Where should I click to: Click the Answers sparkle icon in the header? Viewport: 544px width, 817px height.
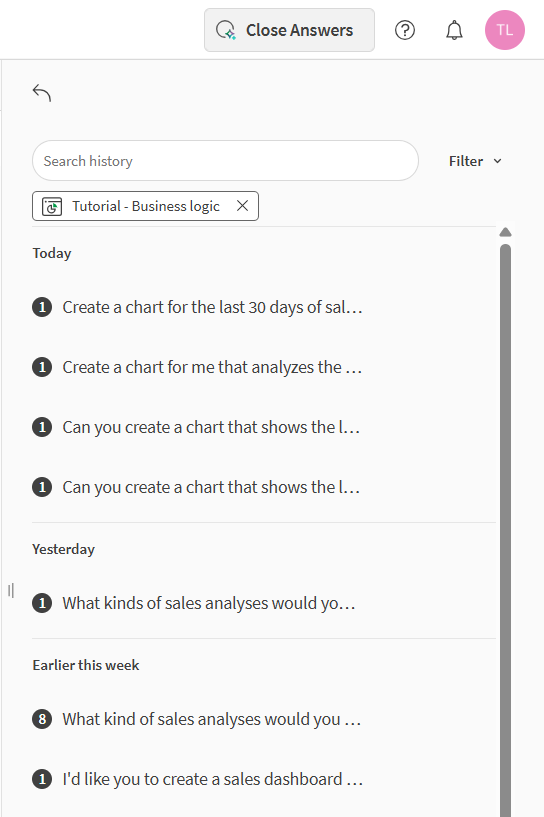pos(226,30)
